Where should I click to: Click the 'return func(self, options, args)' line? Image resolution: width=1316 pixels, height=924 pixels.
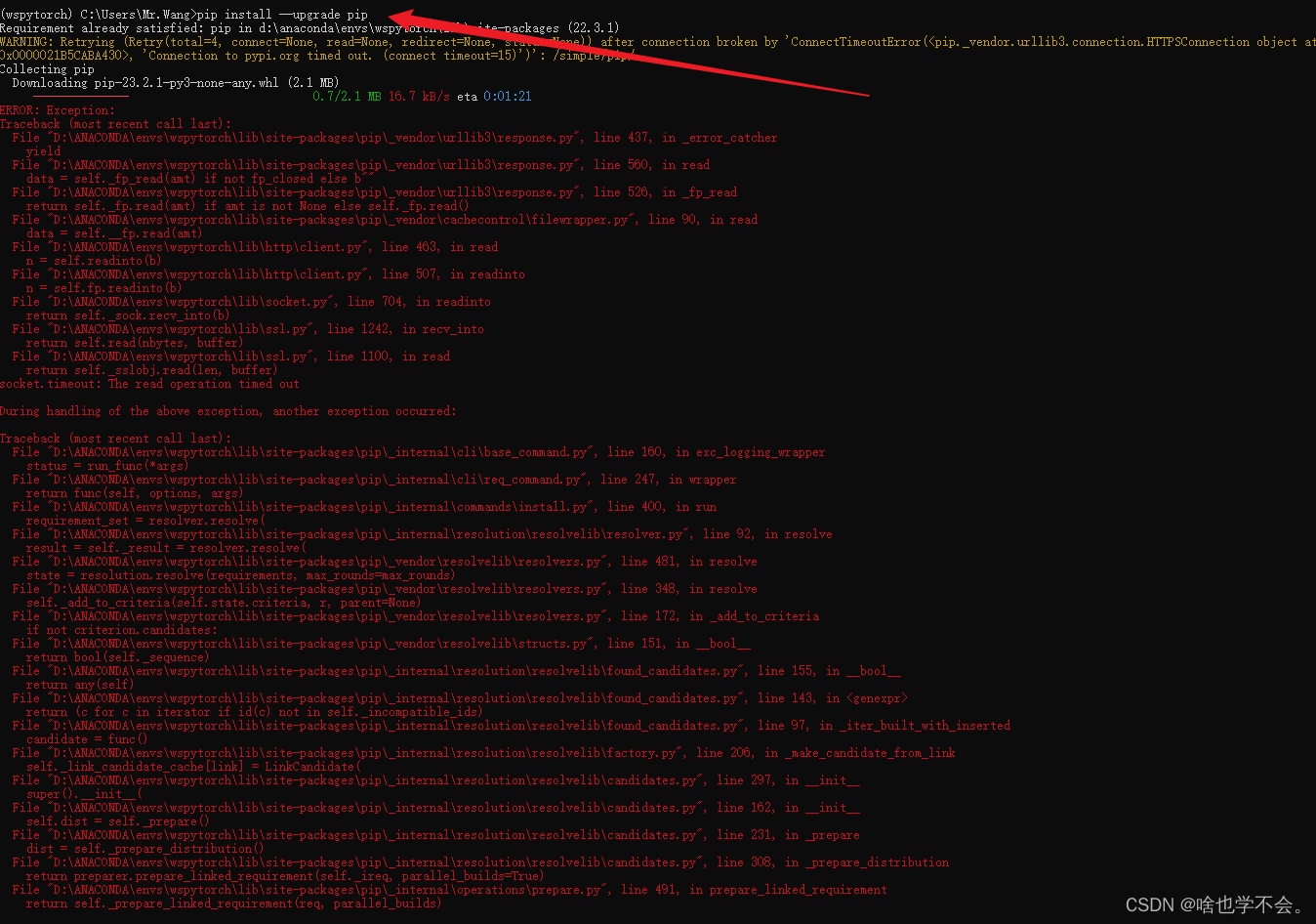point(135,493)
